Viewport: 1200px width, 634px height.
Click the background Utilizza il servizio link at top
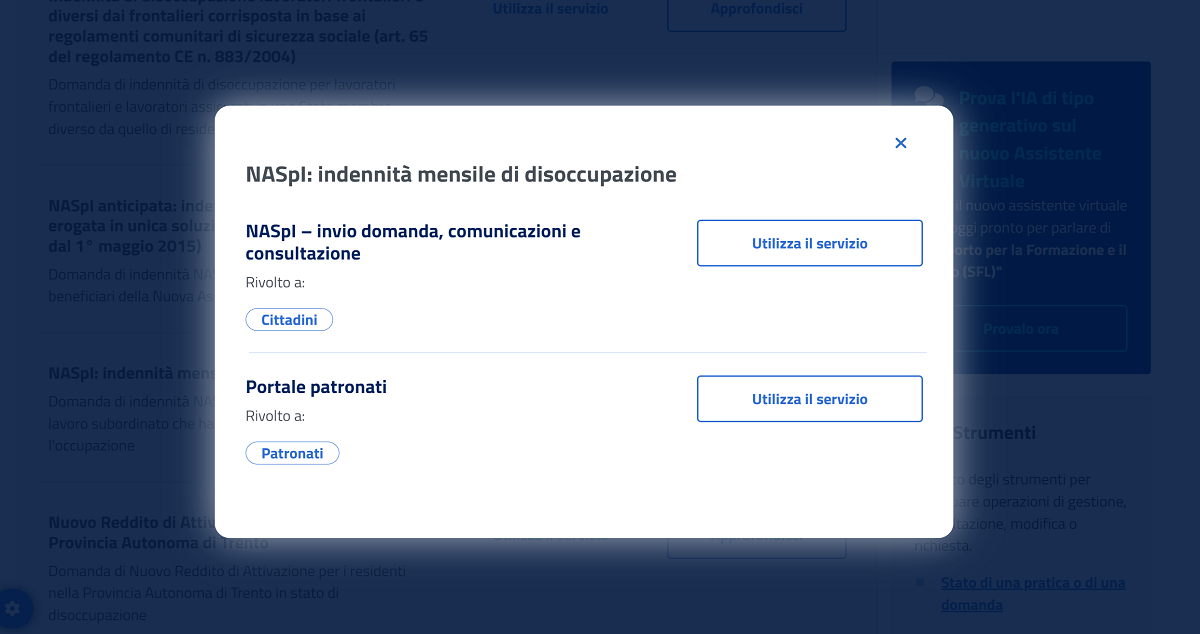tap(550, 9)
